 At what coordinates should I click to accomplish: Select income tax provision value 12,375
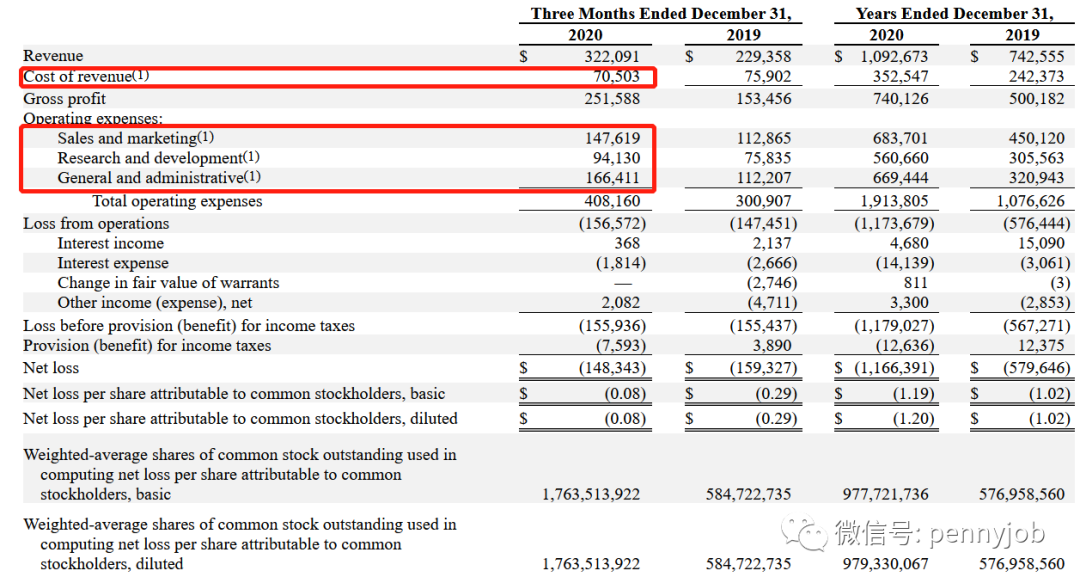click(x=1041, y=345)
